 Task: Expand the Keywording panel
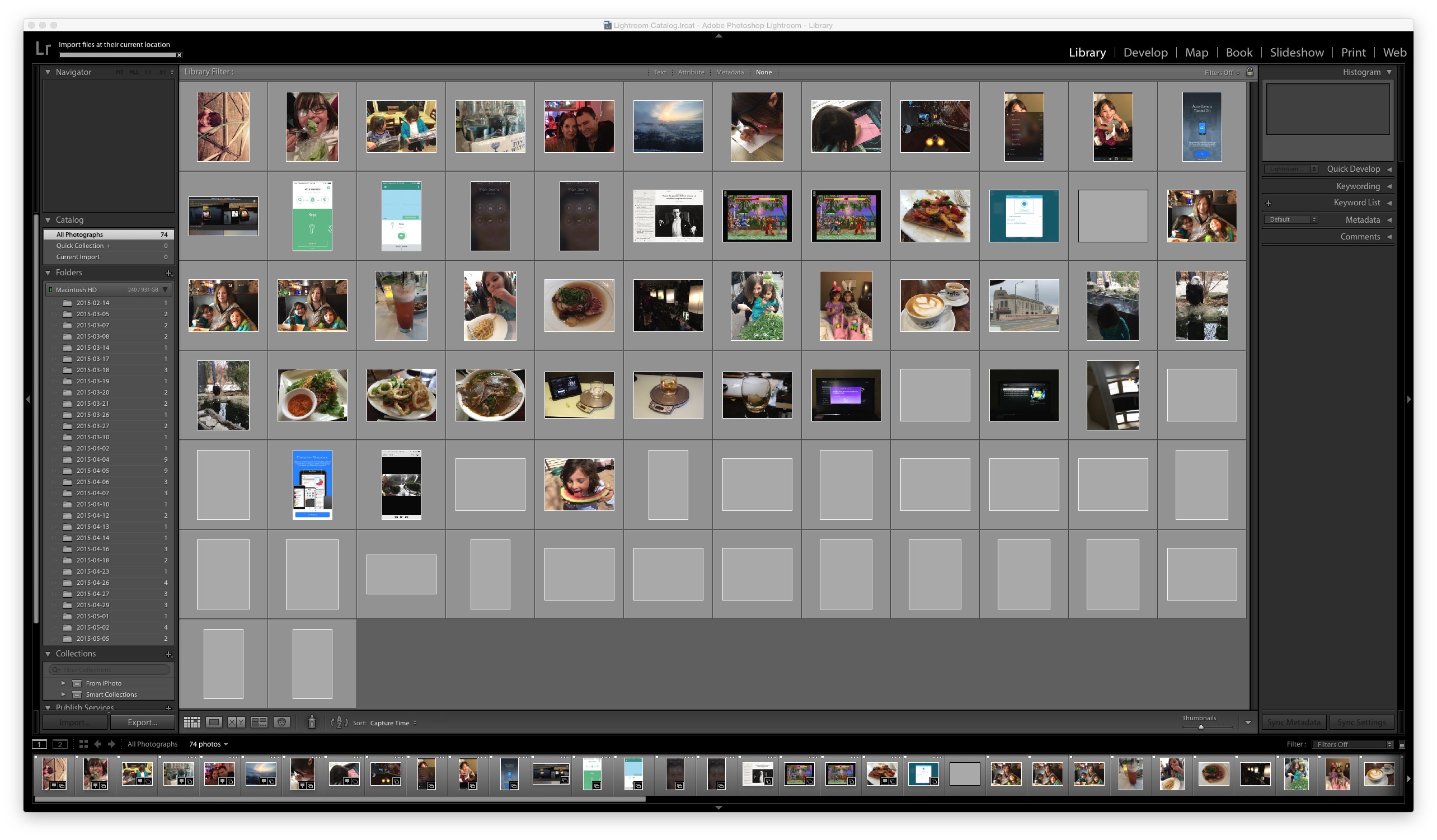coord(1358,186)
